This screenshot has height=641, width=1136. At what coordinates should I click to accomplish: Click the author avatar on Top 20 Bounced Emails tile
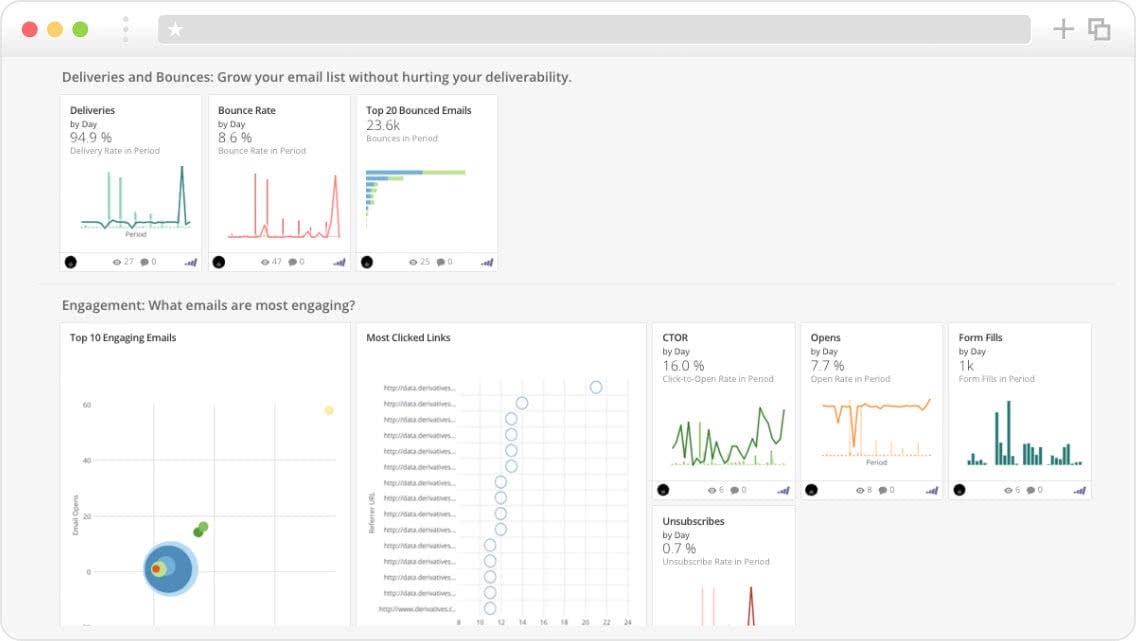point(368,262)
